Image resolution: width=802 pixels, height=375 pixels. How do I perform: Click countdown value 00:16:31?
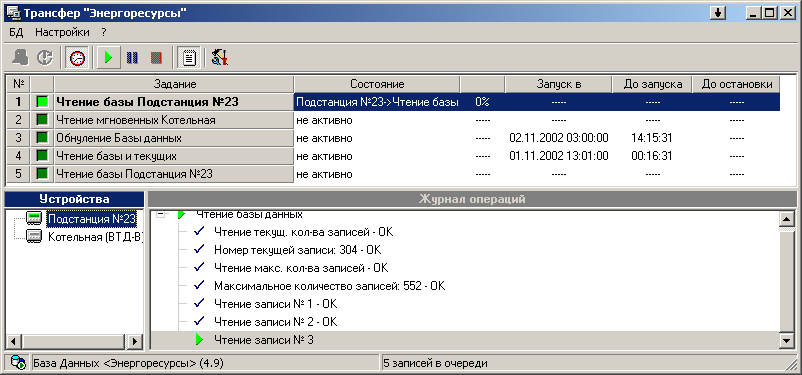pos(652,156)
